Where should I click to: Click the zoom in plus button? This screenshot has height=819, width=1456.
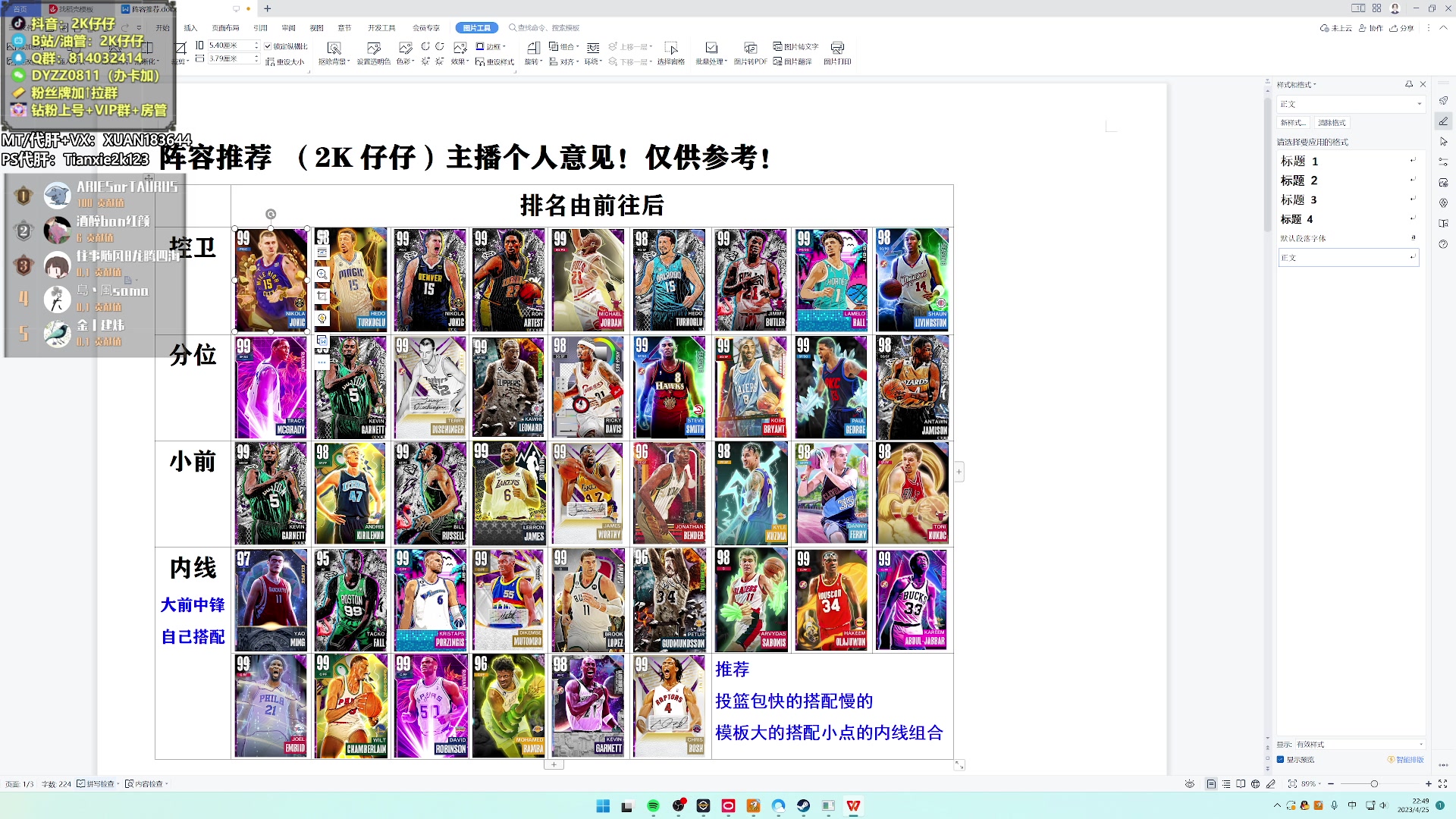point(1429,783)
